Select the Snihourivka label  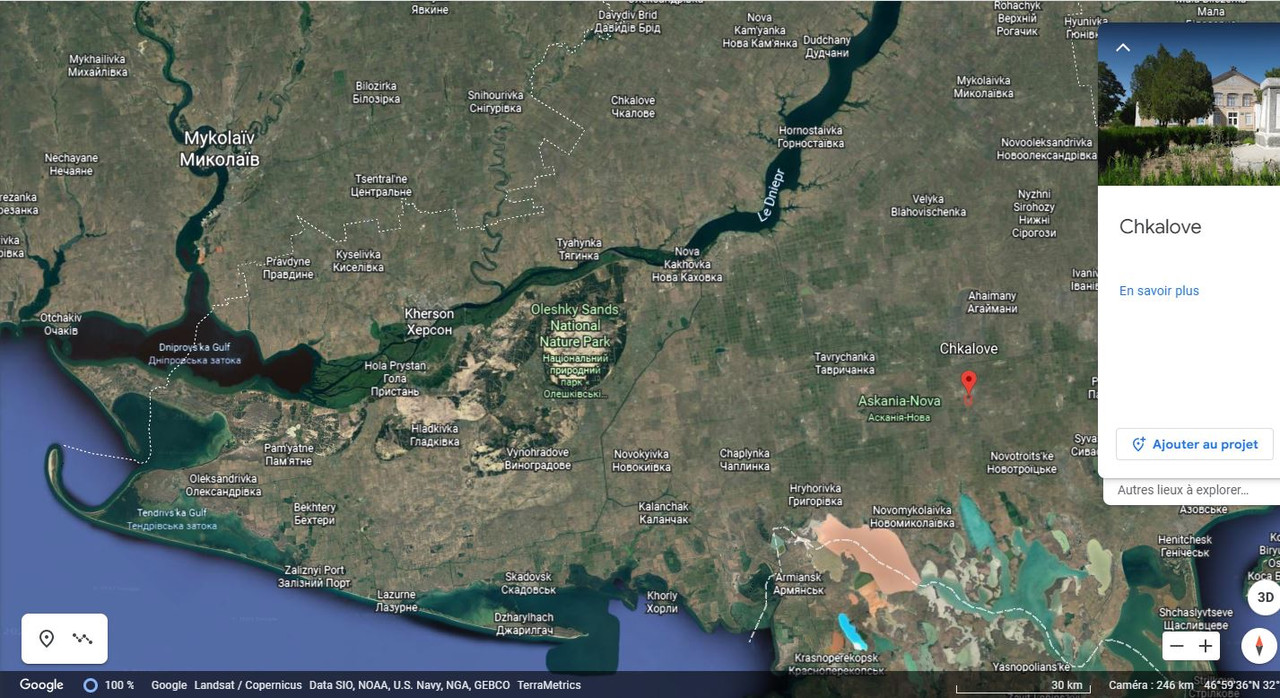click(495, 102)
